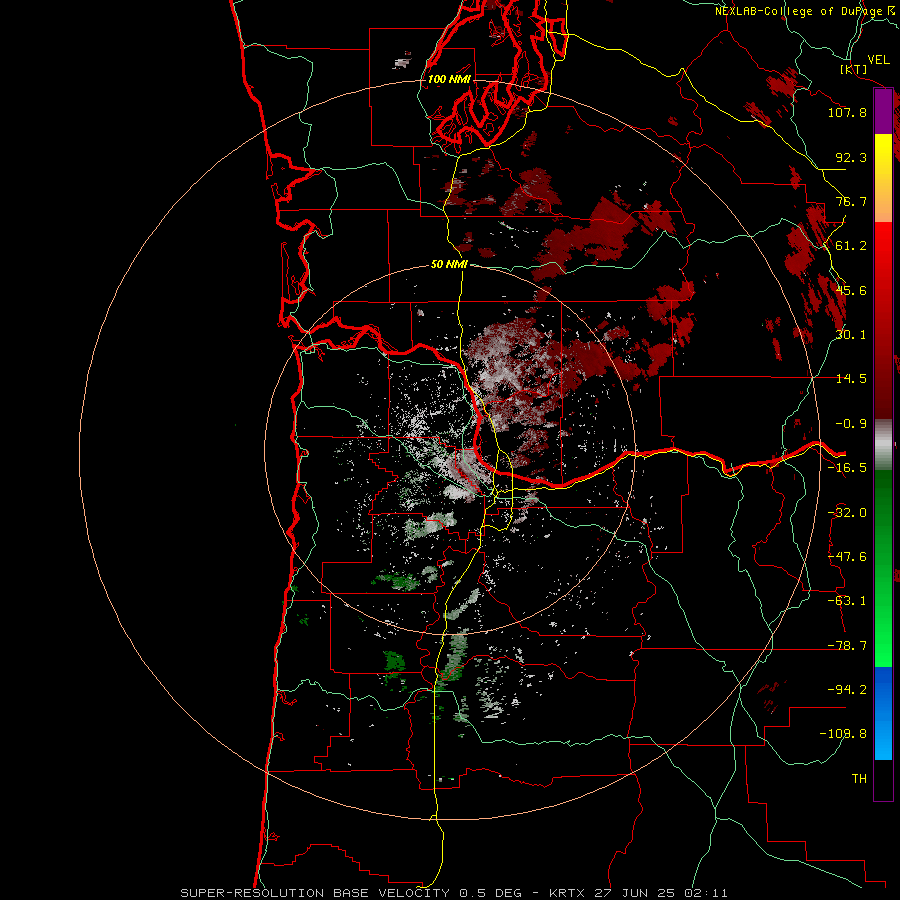Image resolution: width=900 pixels, height=900 pixels.
Task: Click the 92.3 legend value
Action: point(851,157)
